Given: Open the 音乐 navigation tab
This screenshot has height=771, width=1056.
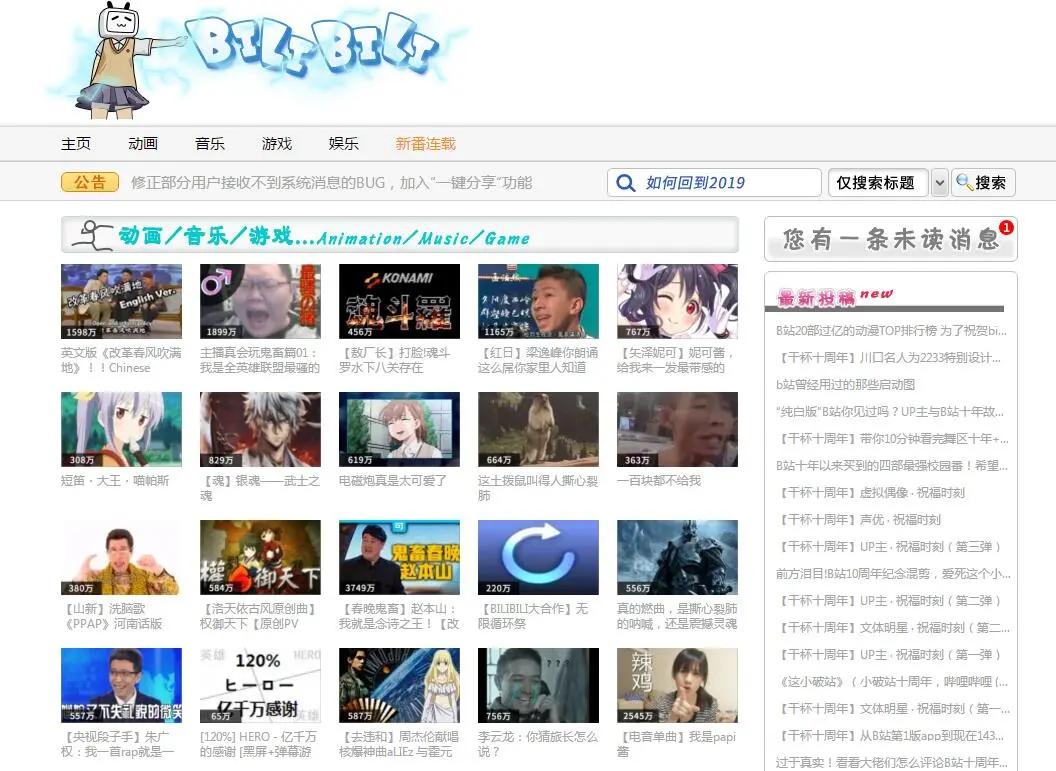Looking at the screenshot, I should [x=209, y=143].
